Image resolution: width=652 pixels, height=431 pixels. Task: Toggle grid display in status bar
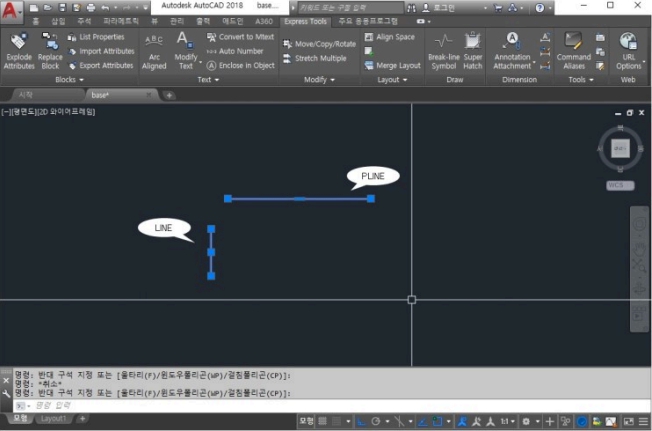pos(322,421)
